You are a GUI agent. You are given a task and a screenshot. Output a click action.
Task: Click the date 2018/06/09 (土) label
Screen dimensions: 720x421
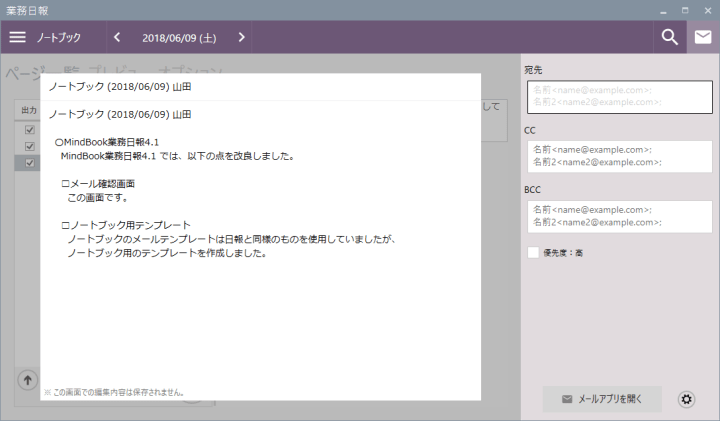(x=179, y=38)
